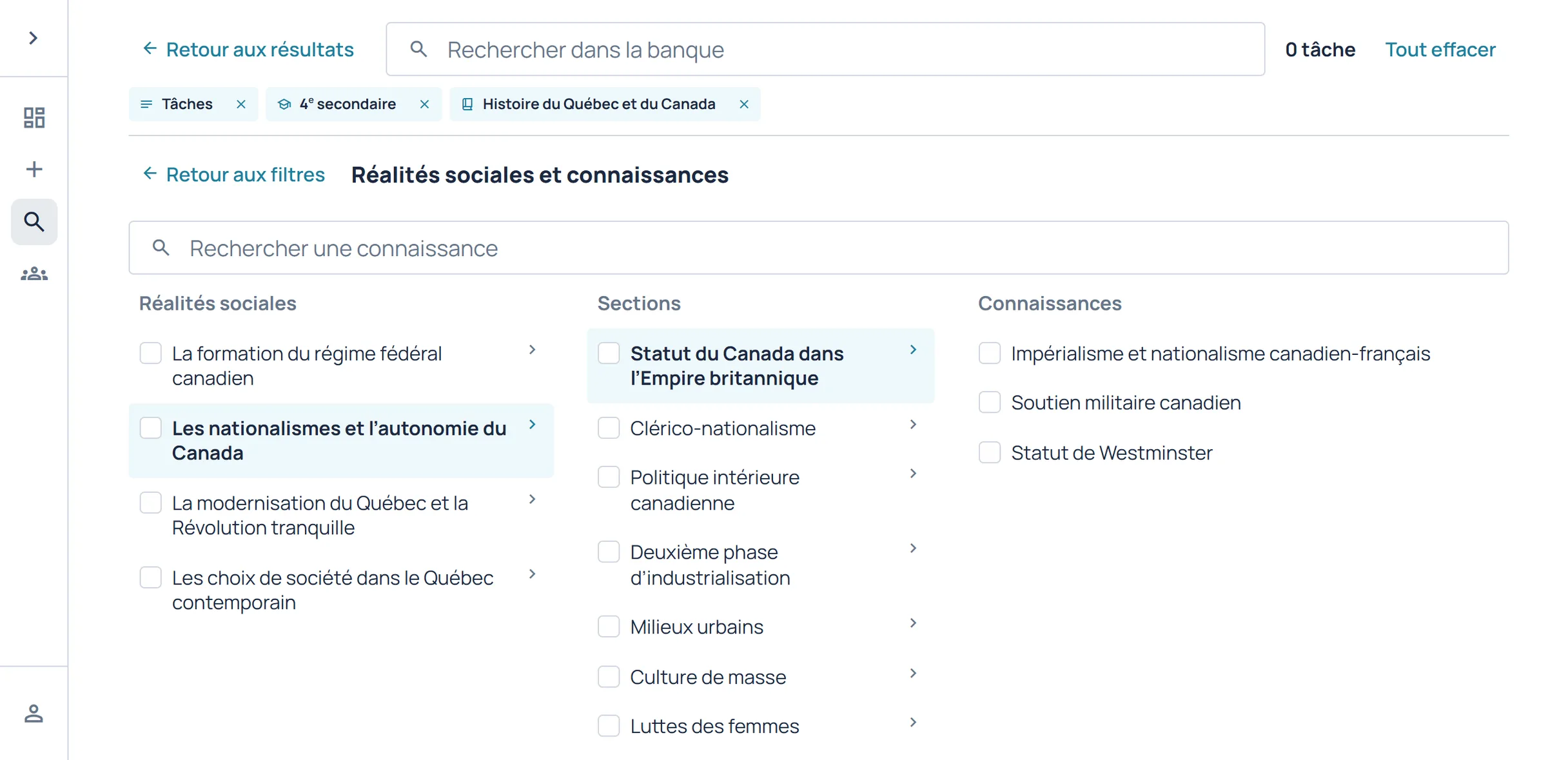Viewport: 1568px width, 760px height.
Task: Expand Deuxième phase d'industrialisation chevron
Action: click(914, 548)
